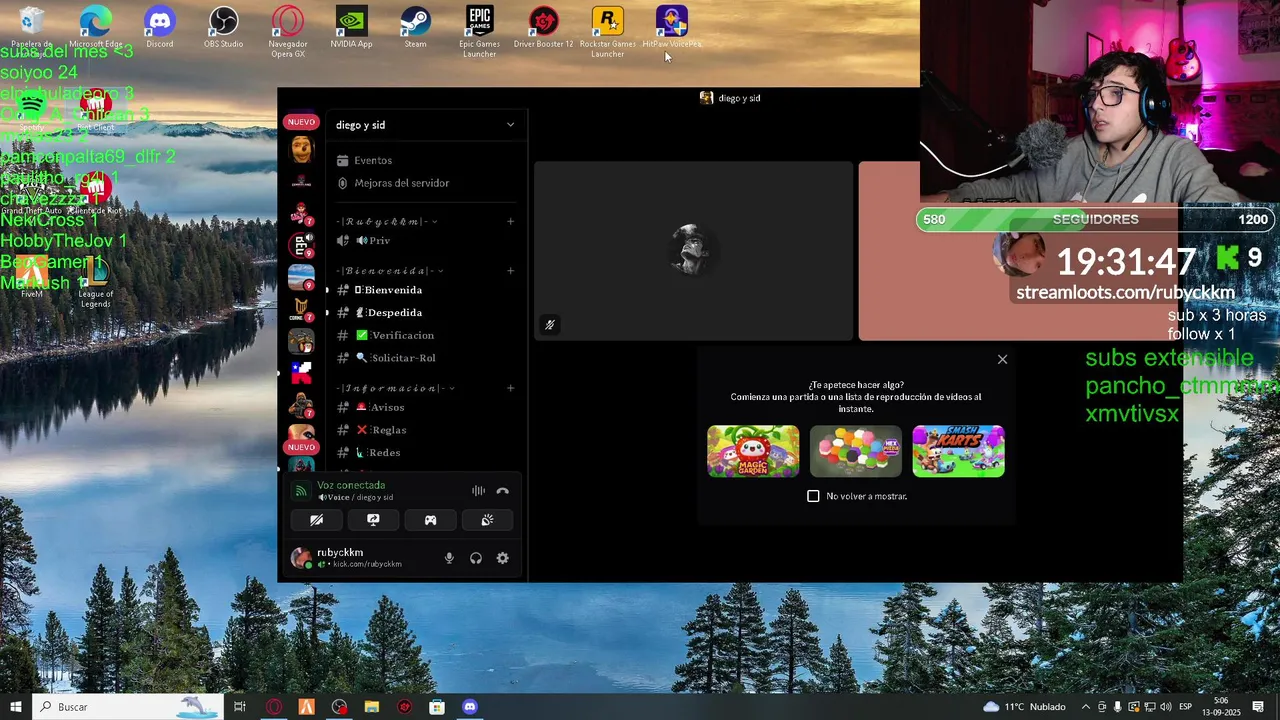The height and width of the screenshot is (720, 1280).
Task: Open Discord shortcut on the desktop
Action: coord(160,27)
